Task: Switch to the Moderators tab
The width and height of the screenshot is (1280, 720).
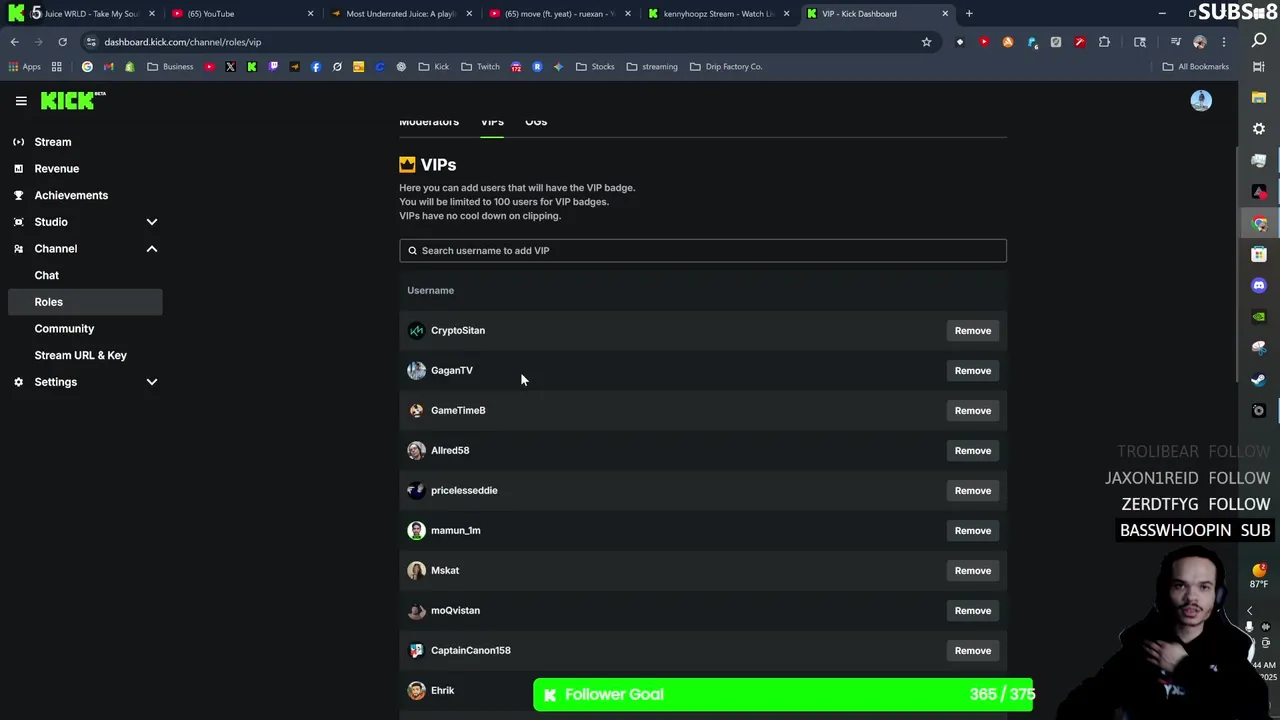Action: click(x=429, y=122)
